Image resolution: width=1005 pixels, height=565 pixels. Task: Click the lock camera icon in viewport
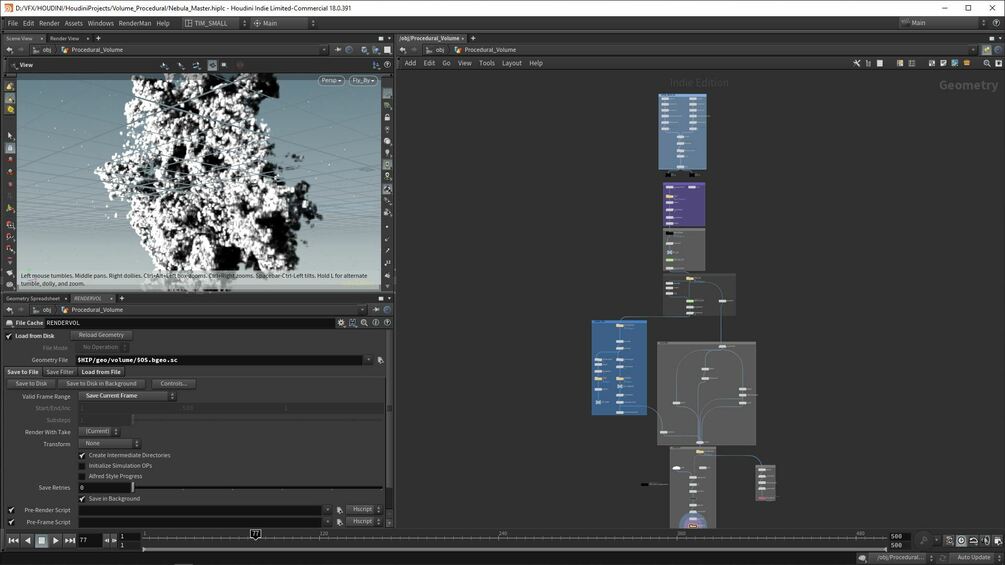click(387, 117)
